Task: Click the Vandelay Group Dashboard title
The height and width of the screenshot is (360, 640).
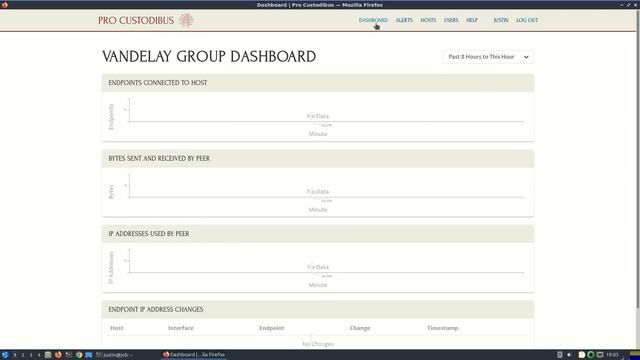Action: coord(209,56)
